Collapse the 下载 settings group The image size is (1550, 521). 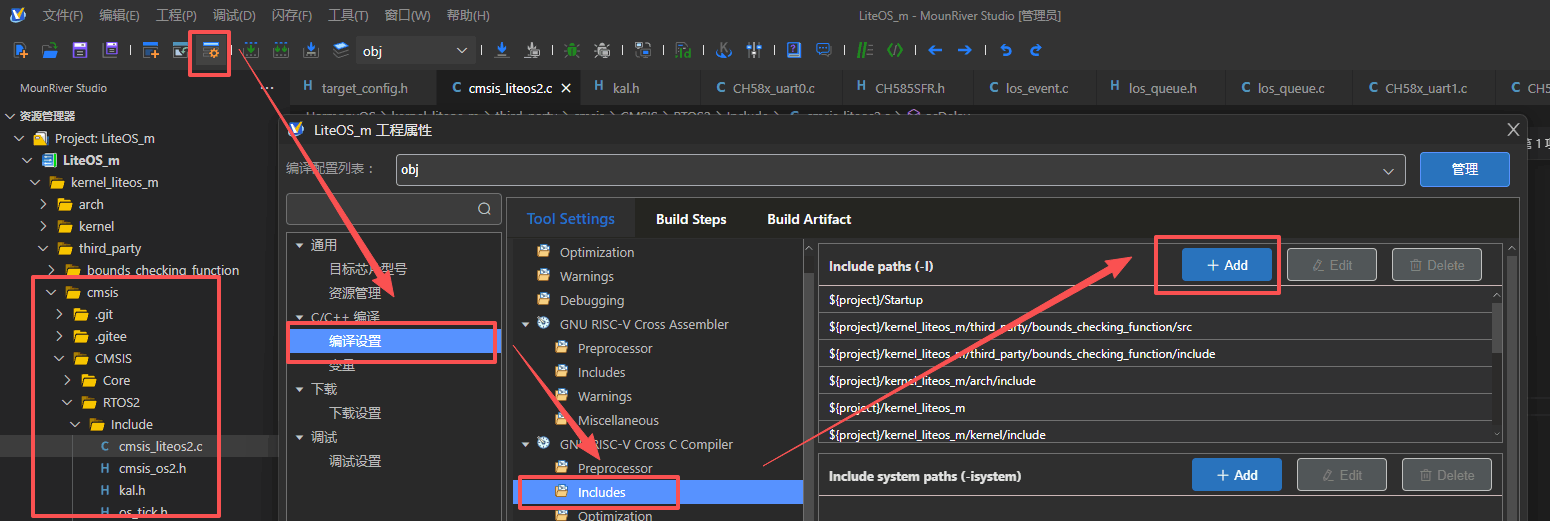point(299,389)
